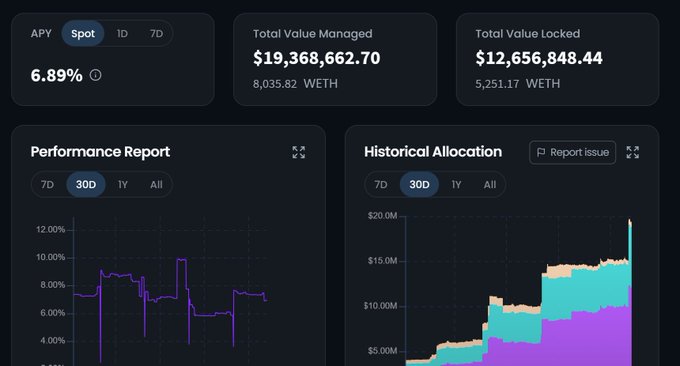Click the APY label text

pos(41,33)
